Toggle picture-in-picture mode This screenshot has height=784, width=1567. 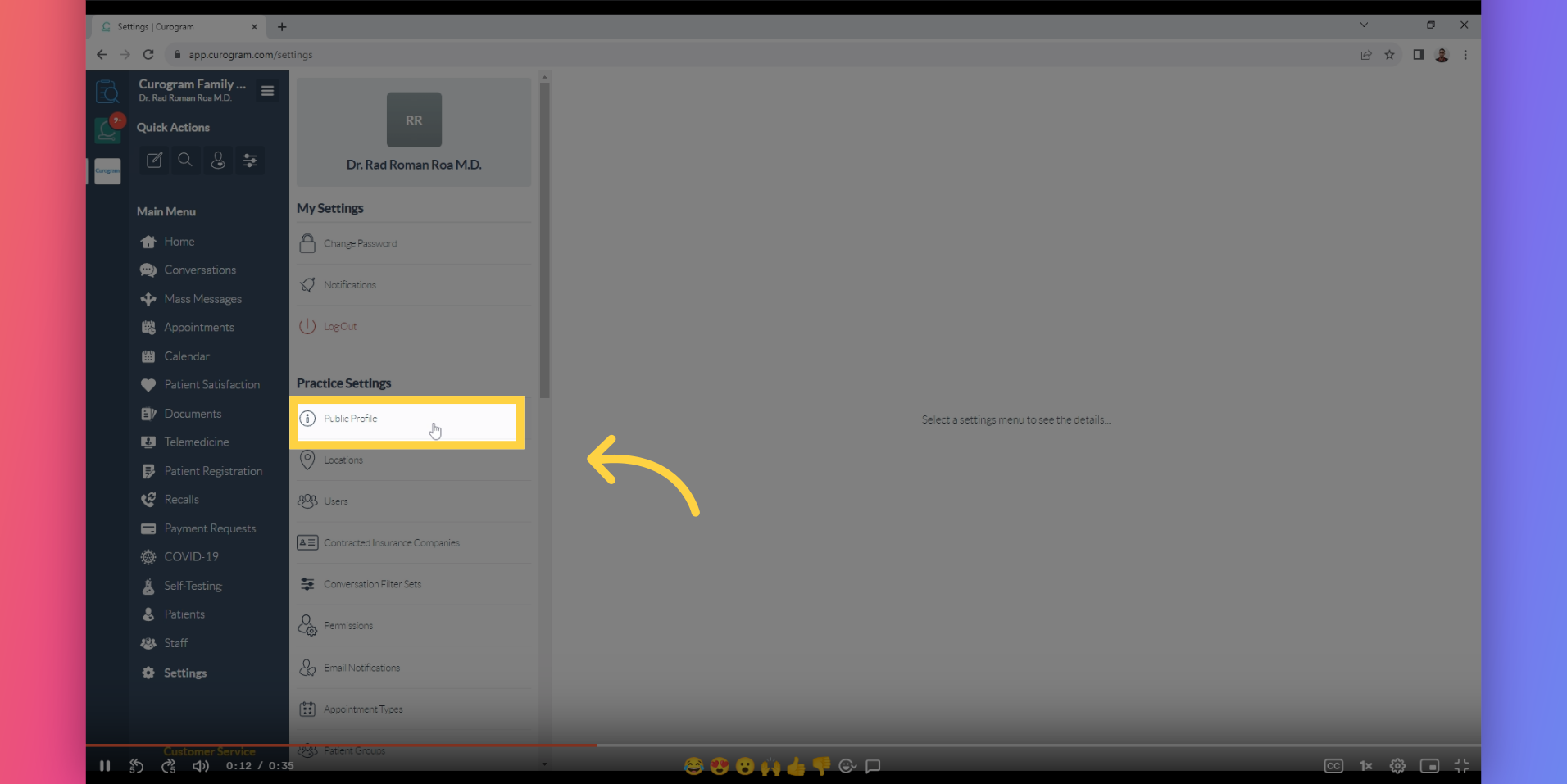coord(1429,766)
